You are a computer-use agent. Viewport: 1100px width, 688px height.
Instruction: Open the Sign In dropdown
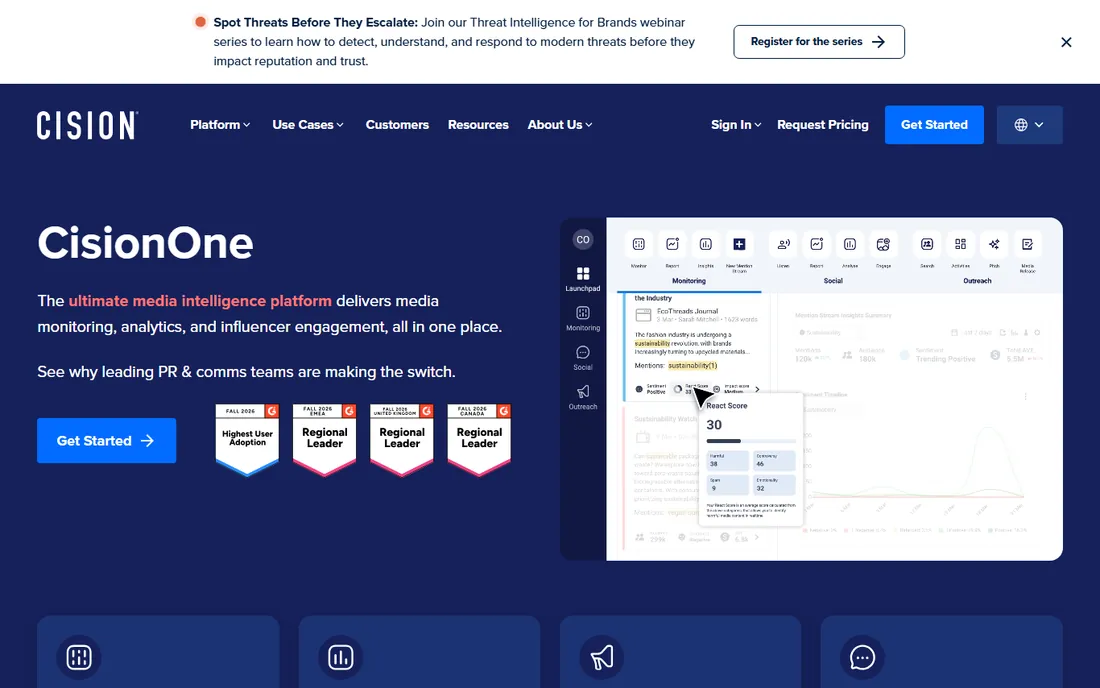click(736, 125)
